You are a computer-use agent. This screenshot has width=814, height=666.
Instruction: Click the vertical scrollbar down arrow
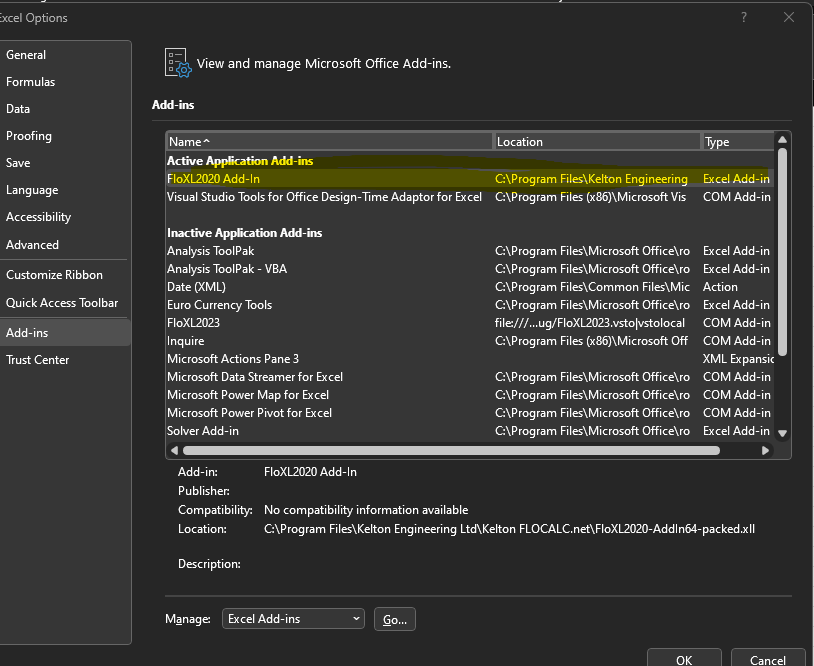coord(782,433)
